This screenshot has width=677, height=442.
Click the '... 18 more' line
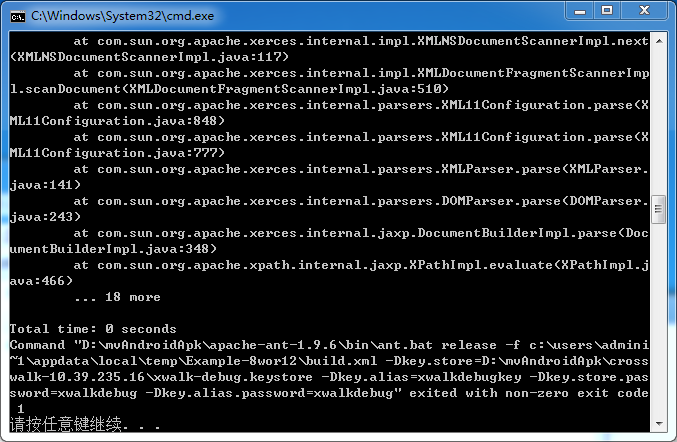click(117, 297)
